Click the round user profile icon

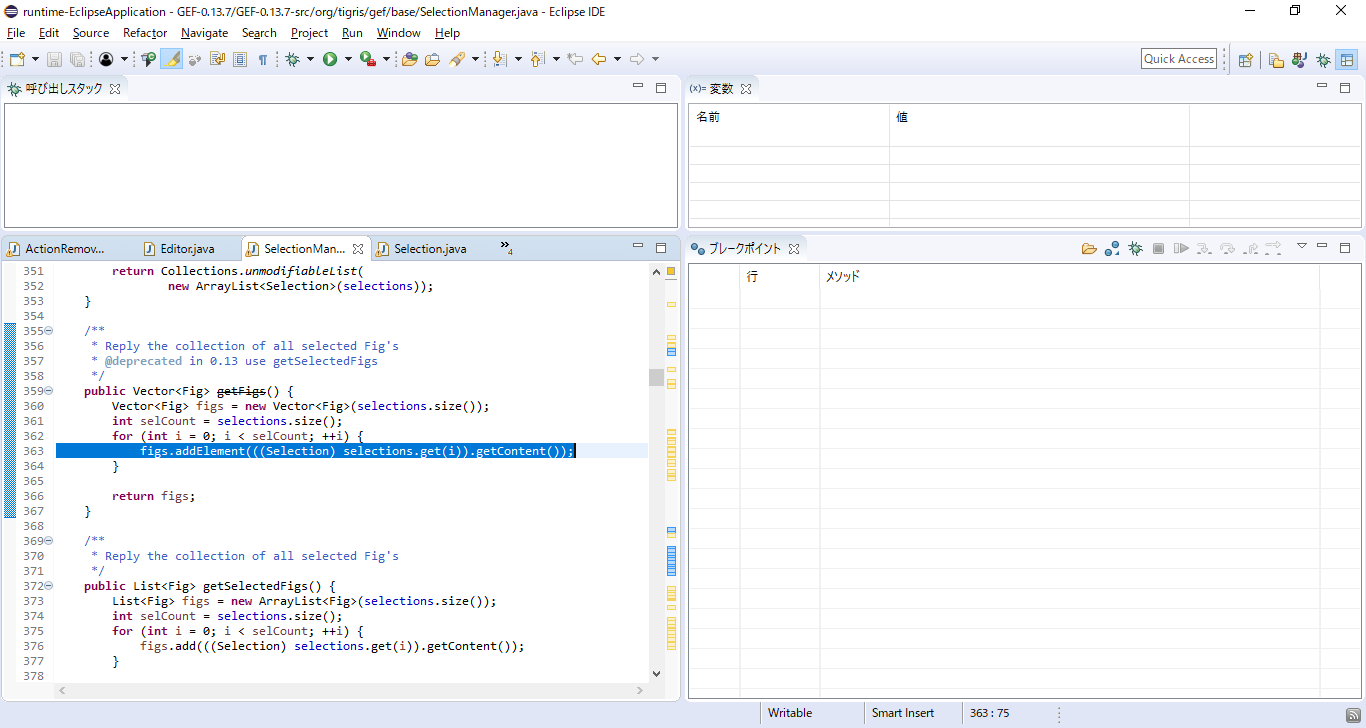[x=106, y=60]
